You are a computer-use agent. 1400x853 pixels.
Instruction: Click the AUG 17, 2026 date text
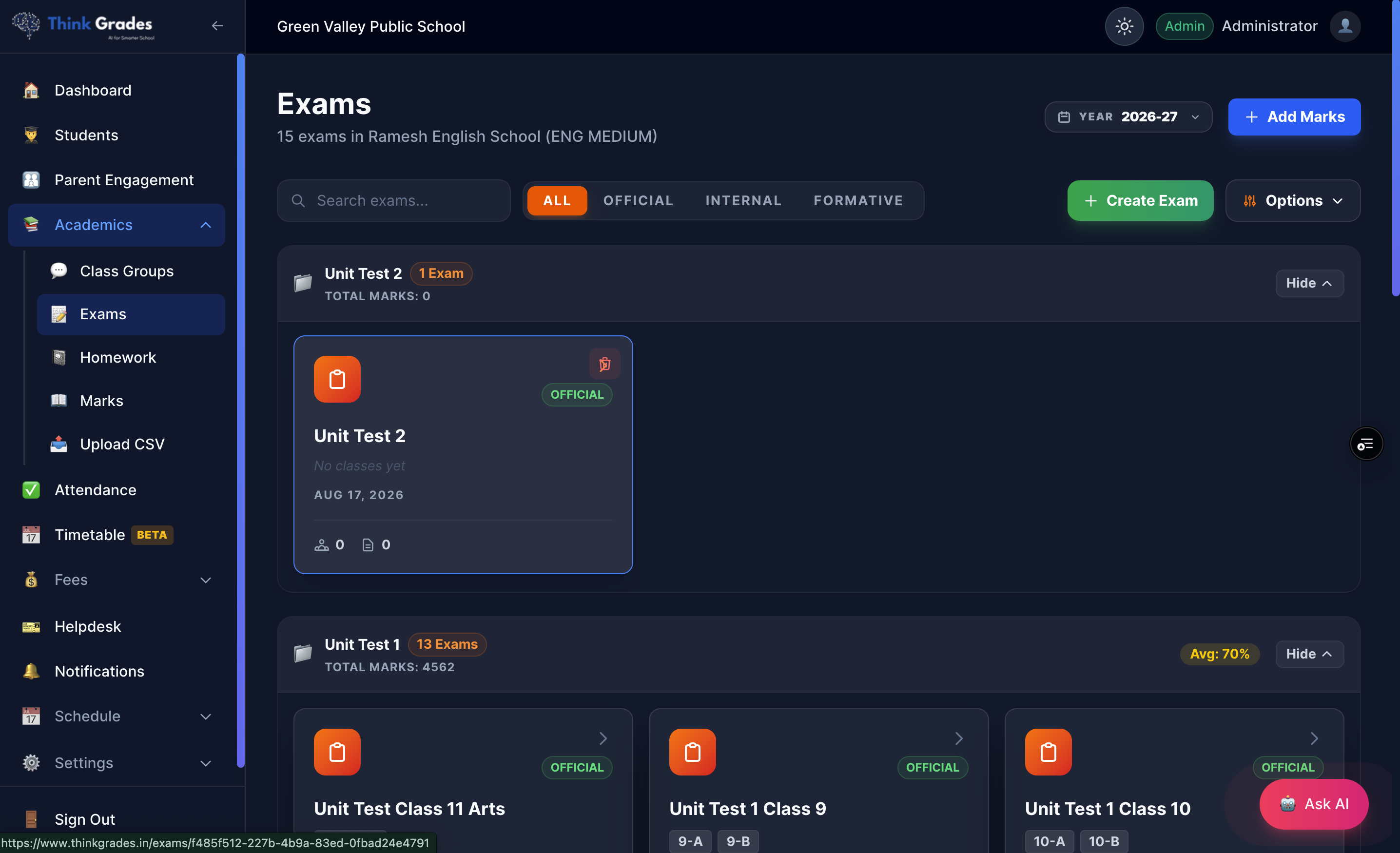tap(358, 495)
